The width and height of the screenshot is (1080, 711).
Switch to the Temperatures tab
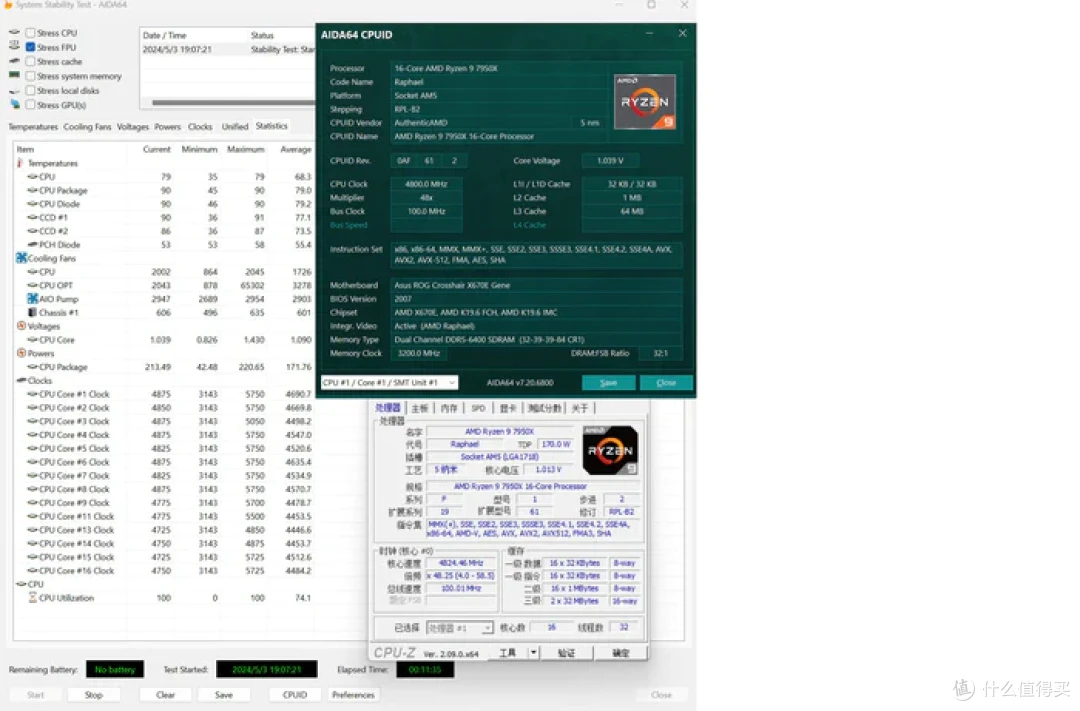(x=33, y=127)
